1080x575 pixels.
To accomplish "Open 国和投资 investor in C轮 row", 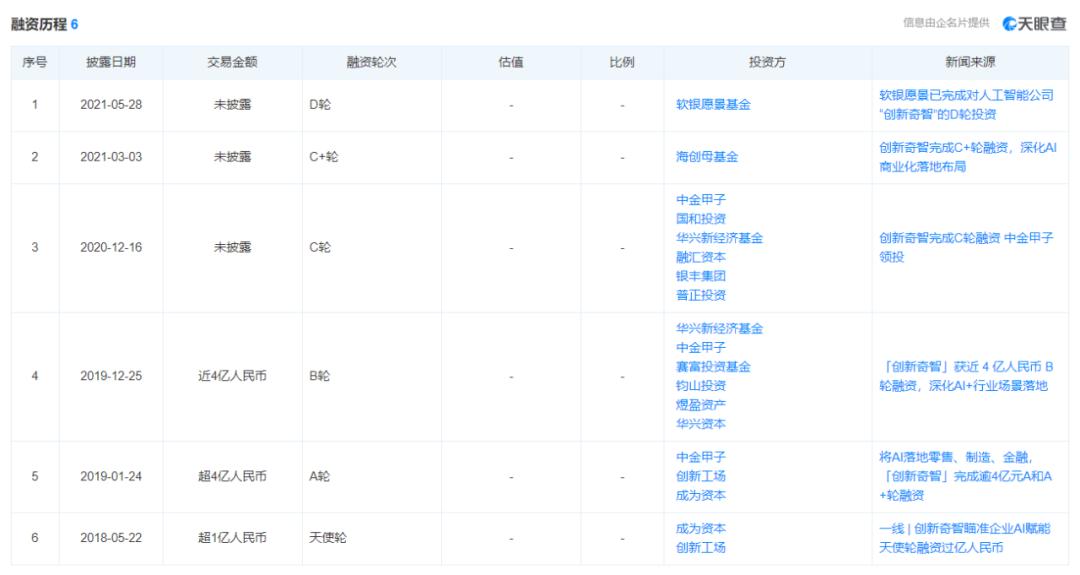I will coord(700,219).
